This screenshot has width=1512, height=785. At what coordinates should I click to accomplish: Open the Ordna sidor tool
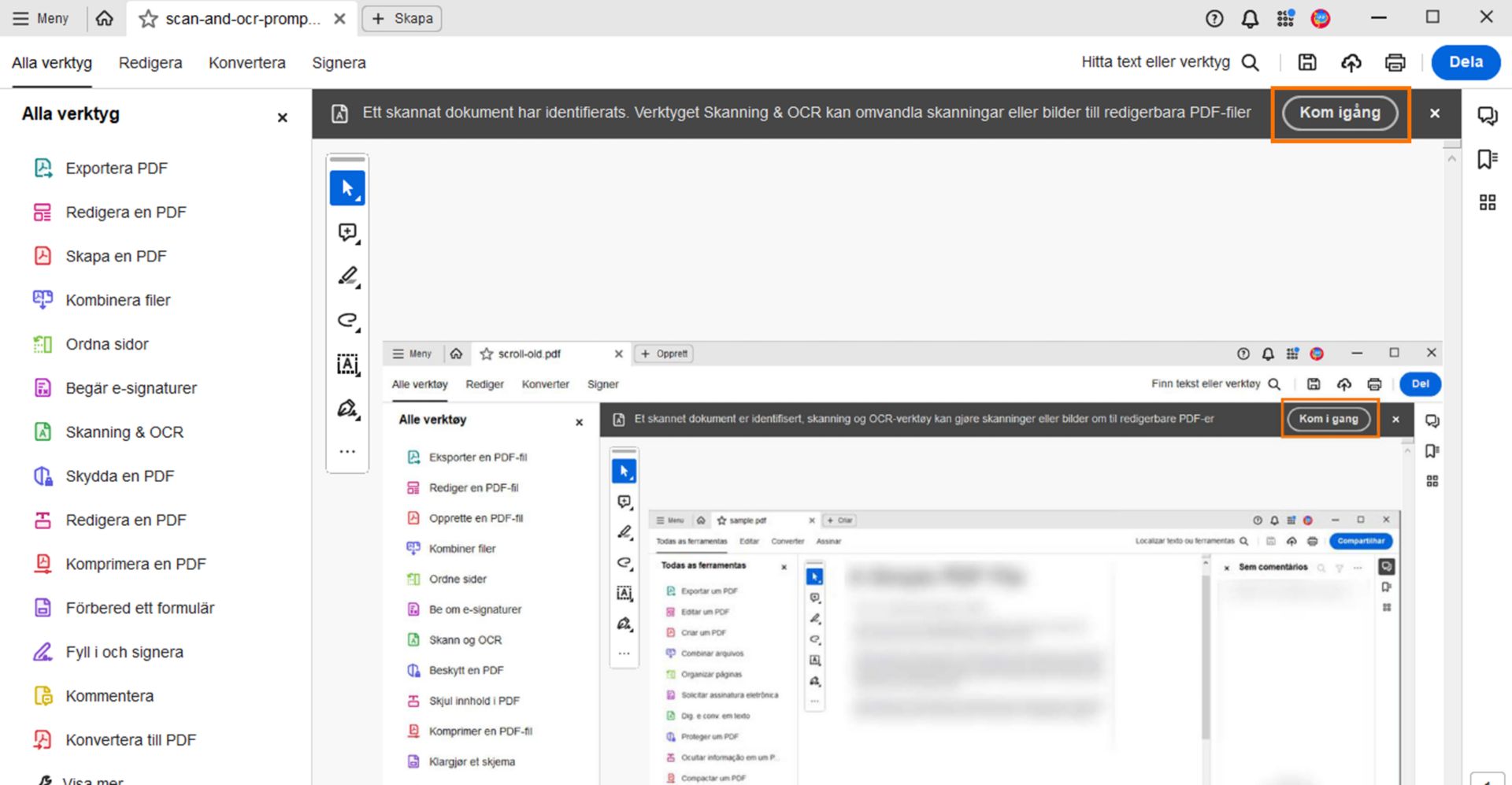click(91, 344)
